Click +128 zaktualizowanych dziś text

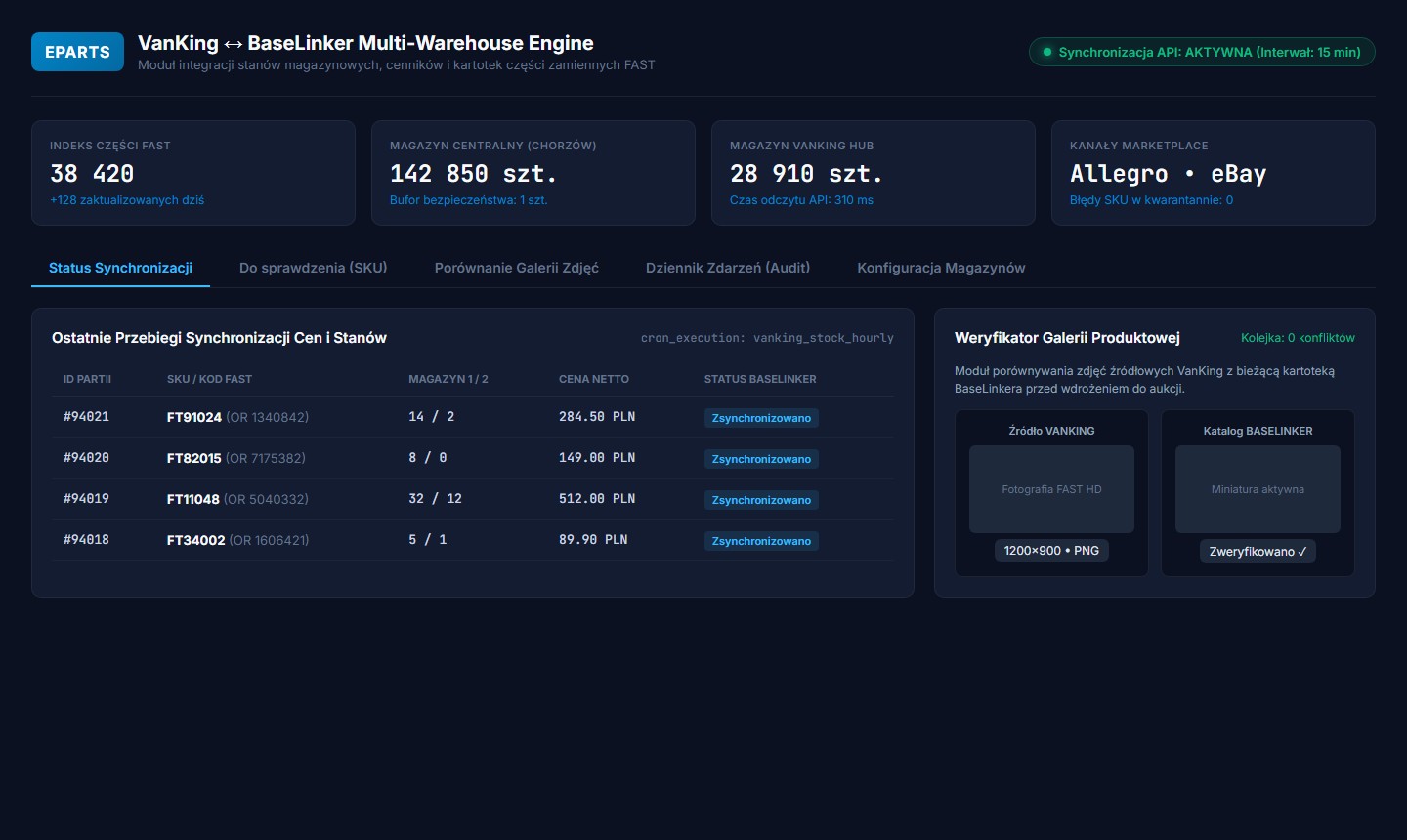click(x=127, y=200)
